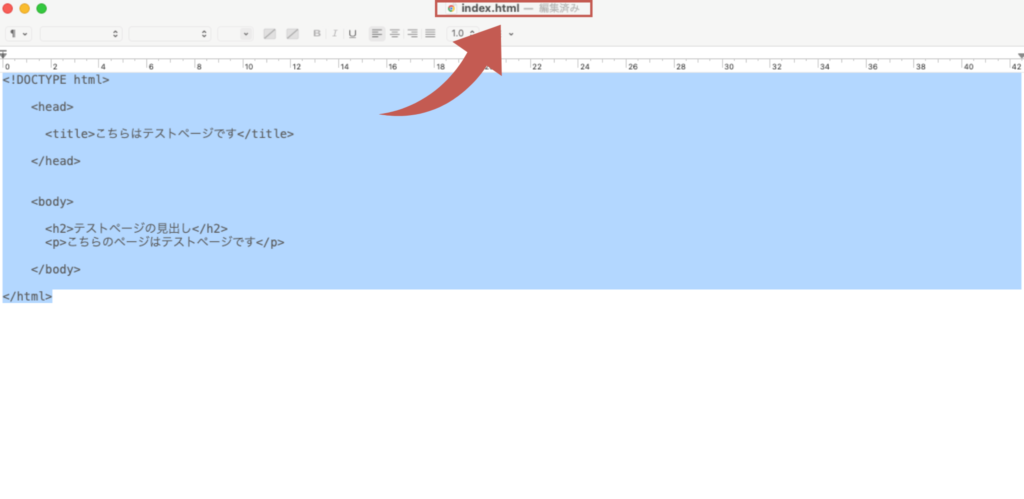This screenshot has height=499, width=1024.
Task: Open the paragraph styles menu
Action: [19, 33]
